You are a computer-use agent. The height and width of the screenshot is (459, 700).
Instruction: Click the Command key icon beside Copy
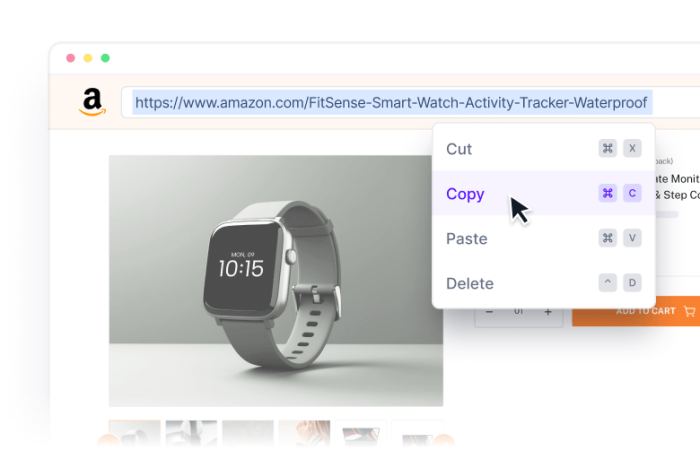[x=608, y=193]
